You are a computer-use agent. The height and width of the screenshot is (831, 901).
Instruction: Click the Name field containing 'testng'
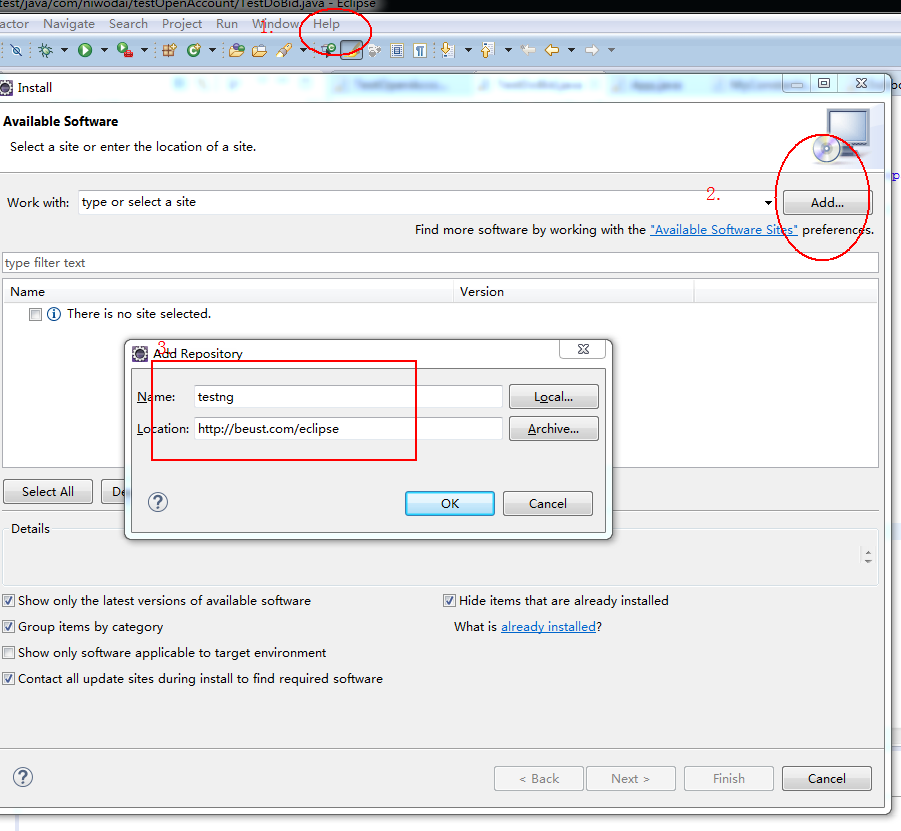pyautogui.click(x=348, y=397)
